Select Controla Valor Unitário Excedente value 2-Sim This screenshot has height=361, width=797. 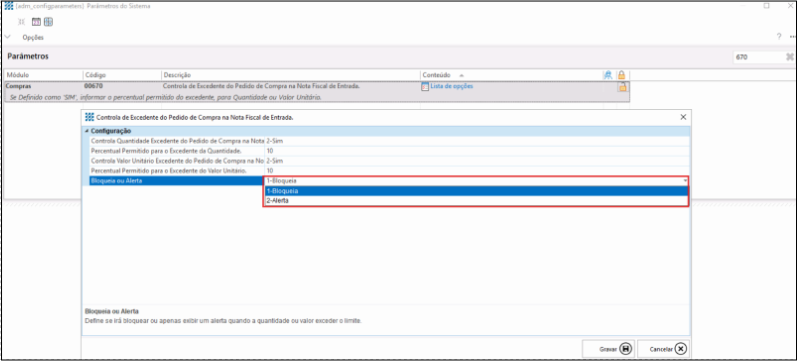[477, 161]
